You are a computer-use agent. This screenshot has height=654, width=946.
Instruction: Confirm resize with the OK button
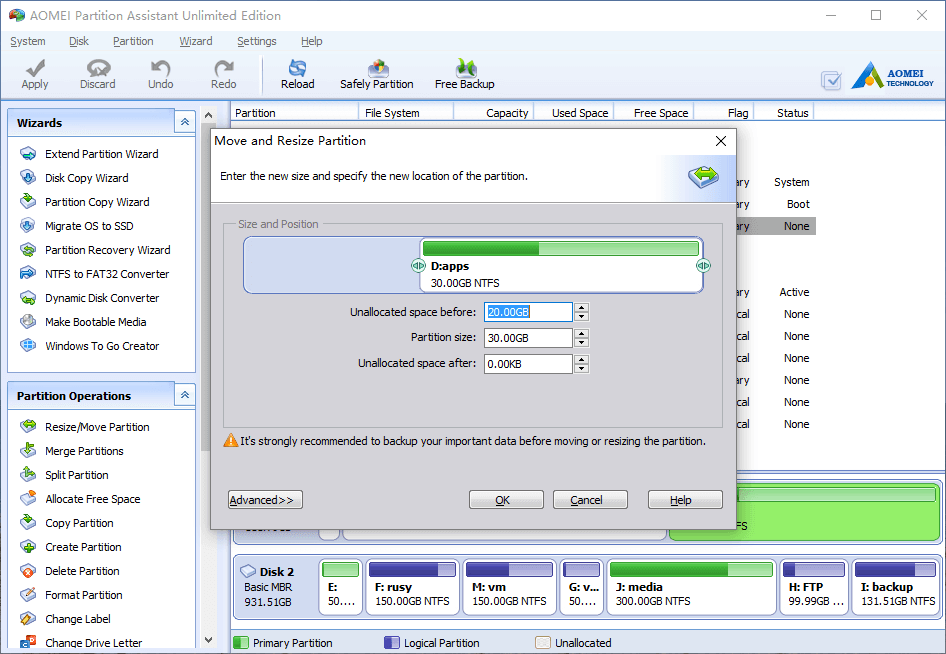[x=506, y=500]
